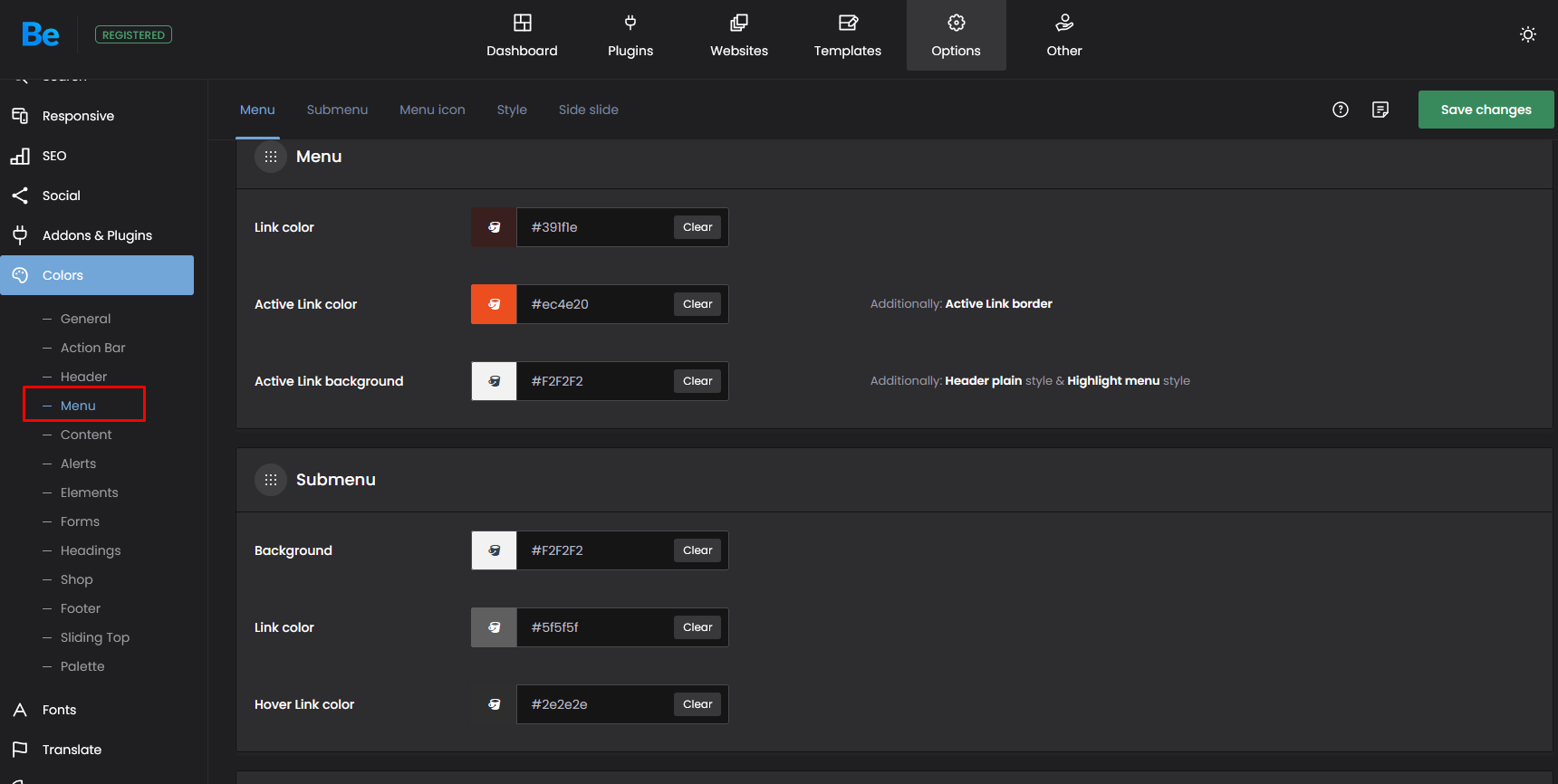Select Header under Colors
The image size is (1558, 784).
(x=83, y=377)
